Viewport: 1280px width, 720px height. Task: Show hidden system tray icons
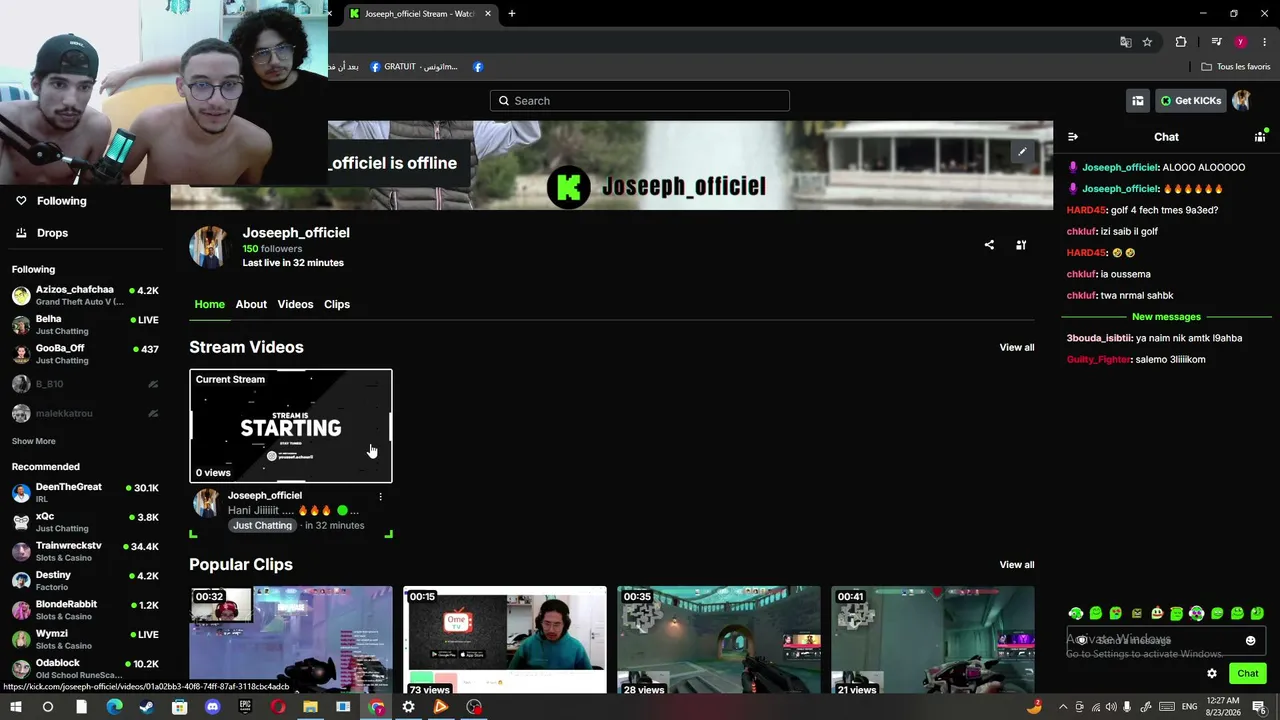click(x=1063, y=707)
